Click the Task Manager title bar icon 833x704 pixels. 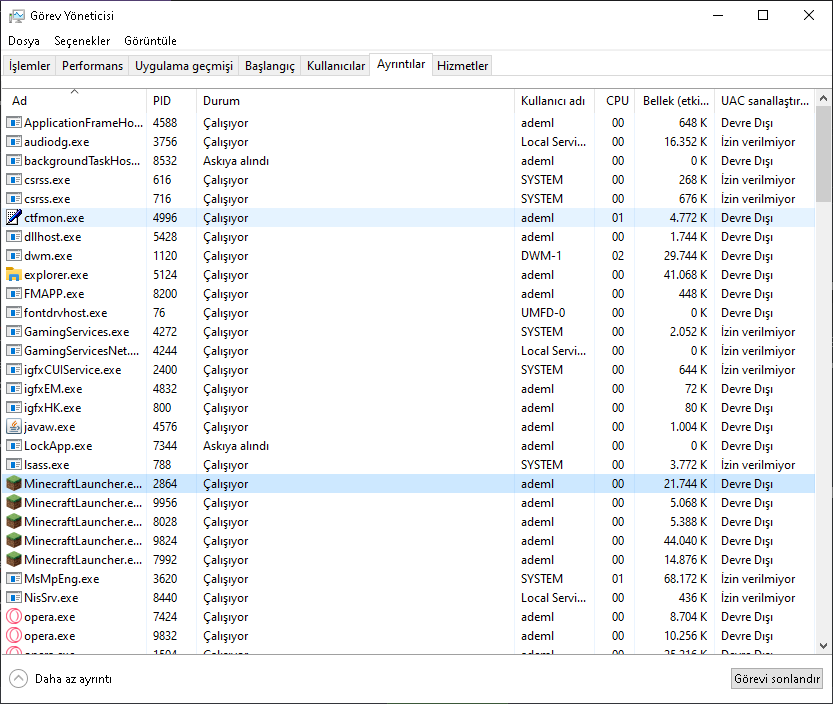click(x=16, y=16)
